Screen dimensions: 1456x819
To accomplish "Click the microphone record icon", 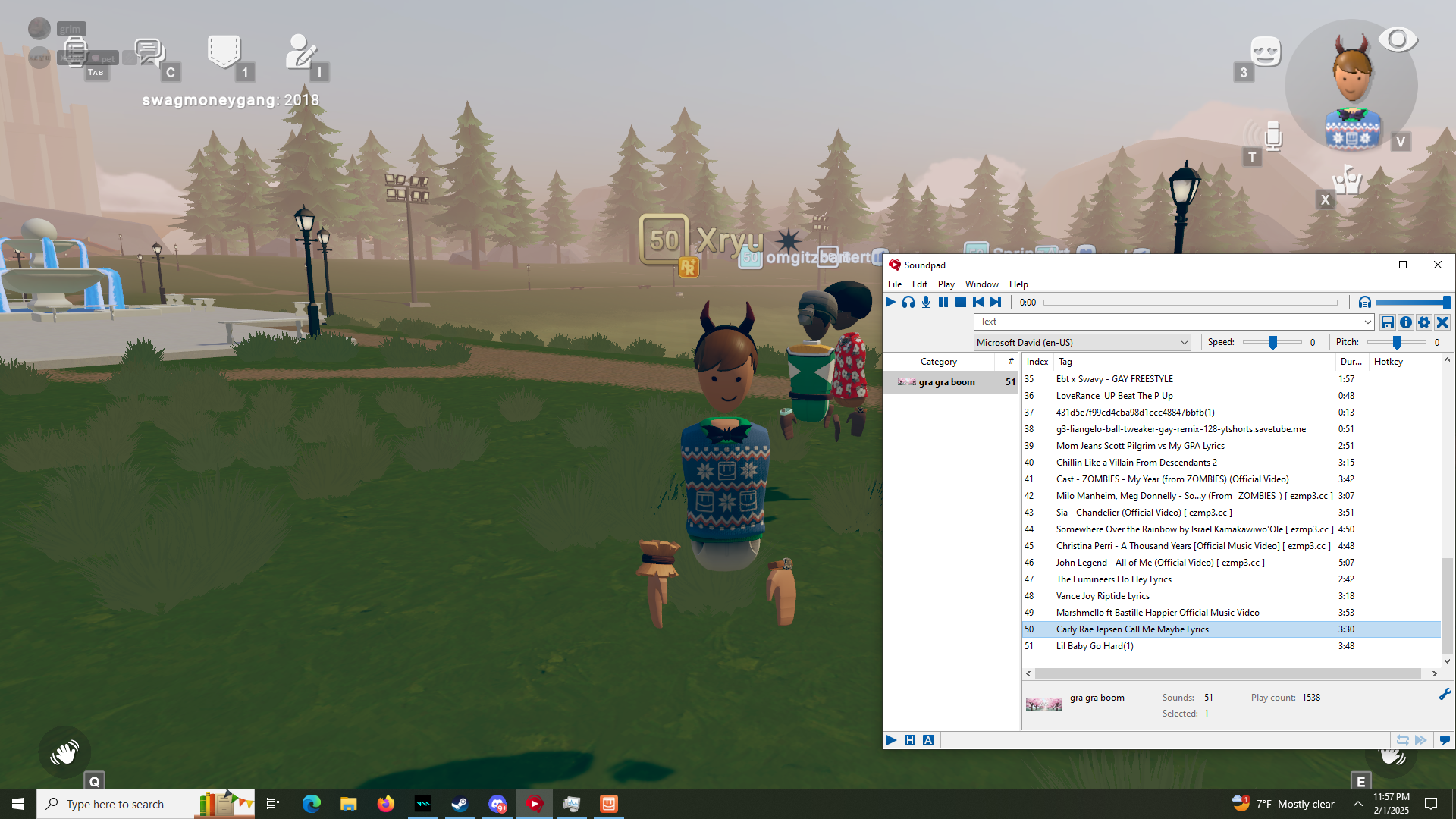I will [926, 302].
